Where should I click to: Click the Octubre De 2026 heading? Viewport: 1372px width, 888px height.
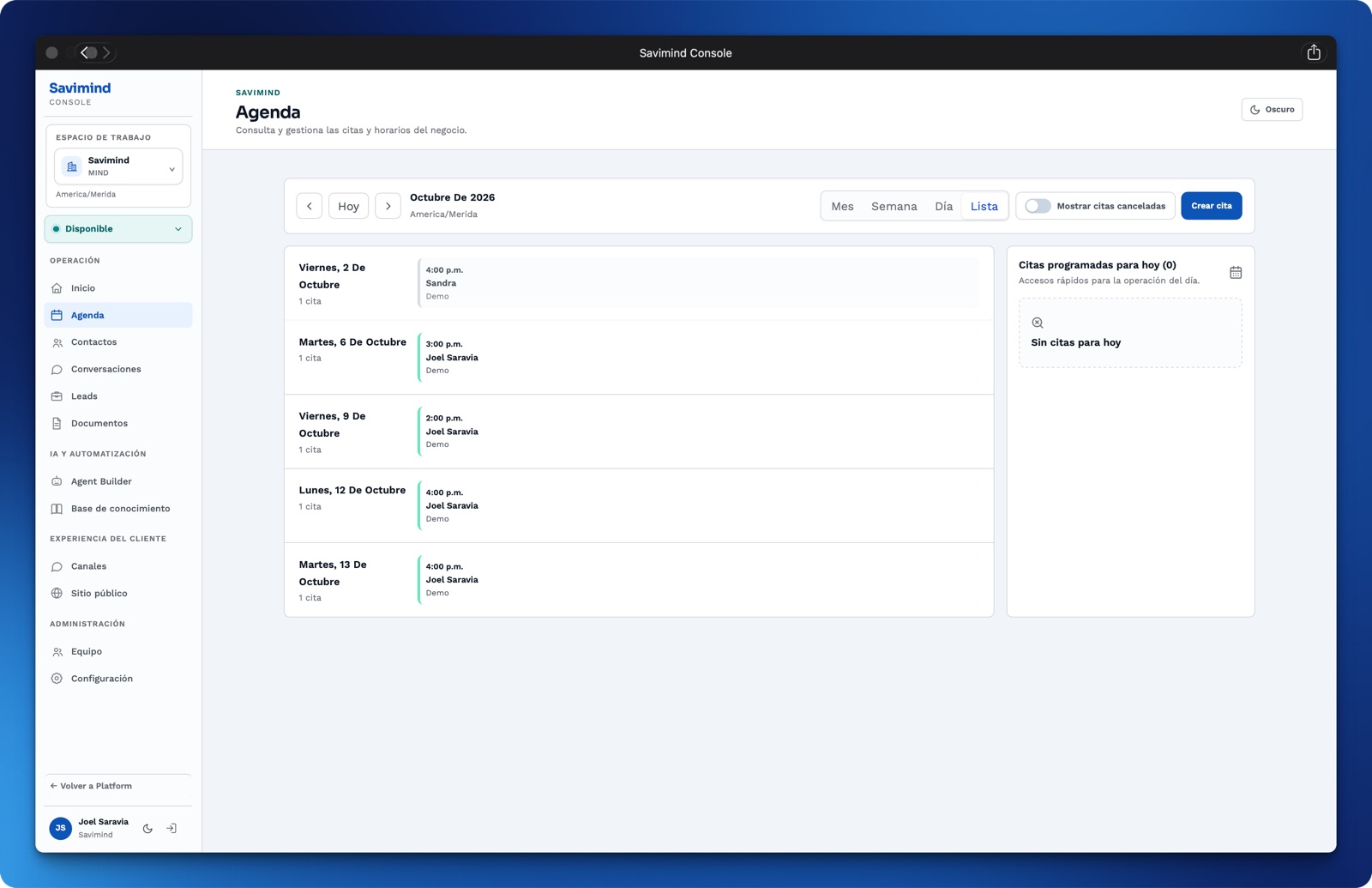452,197
